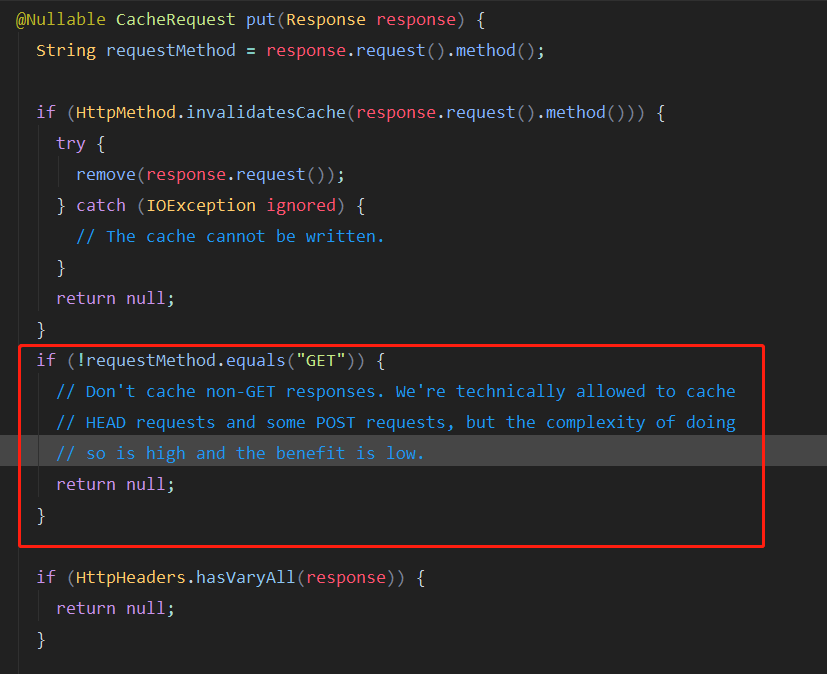This screenshot has height=674, width=827.
Task: Place cursor on 'String requestMethod' declaration
Action: 136,51
